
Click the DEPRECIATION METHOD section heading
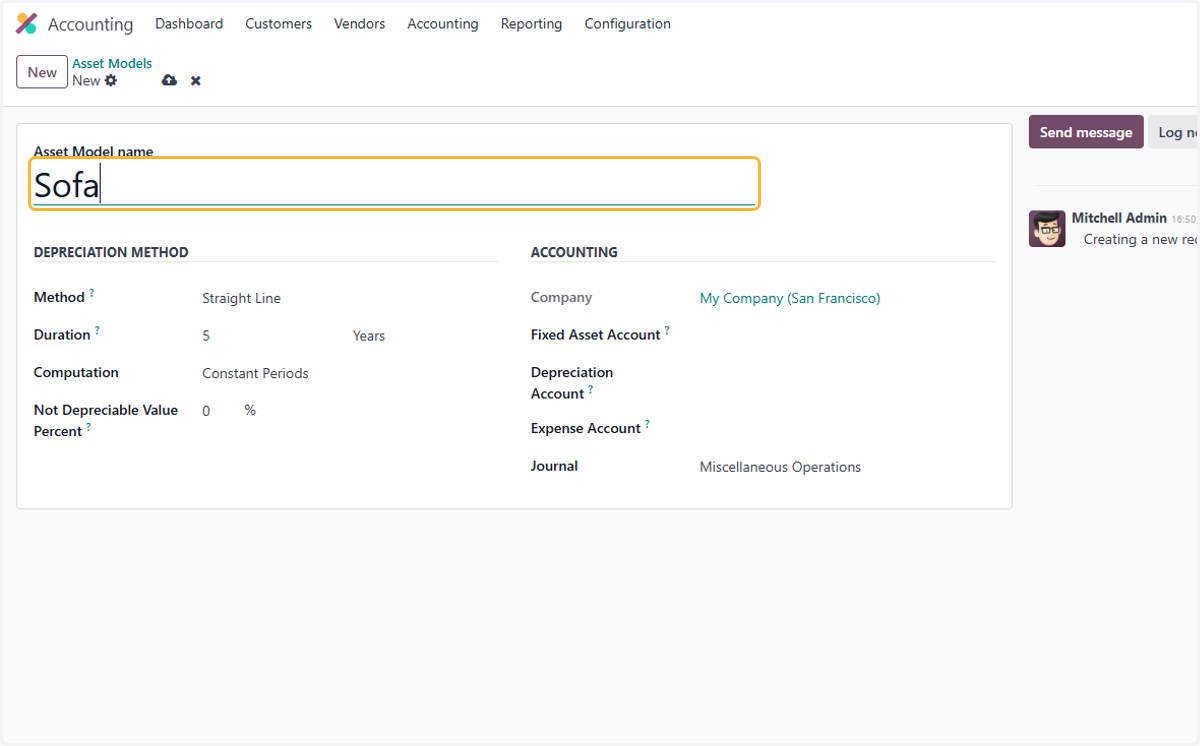pos(111,252)
